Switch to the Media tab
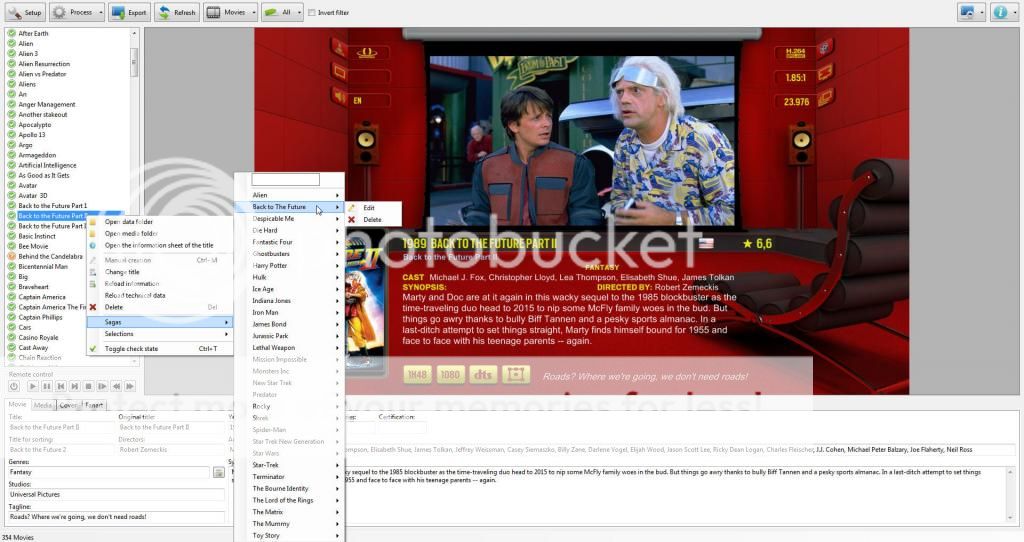This screenshot has height=542, width=1024. 43,406
